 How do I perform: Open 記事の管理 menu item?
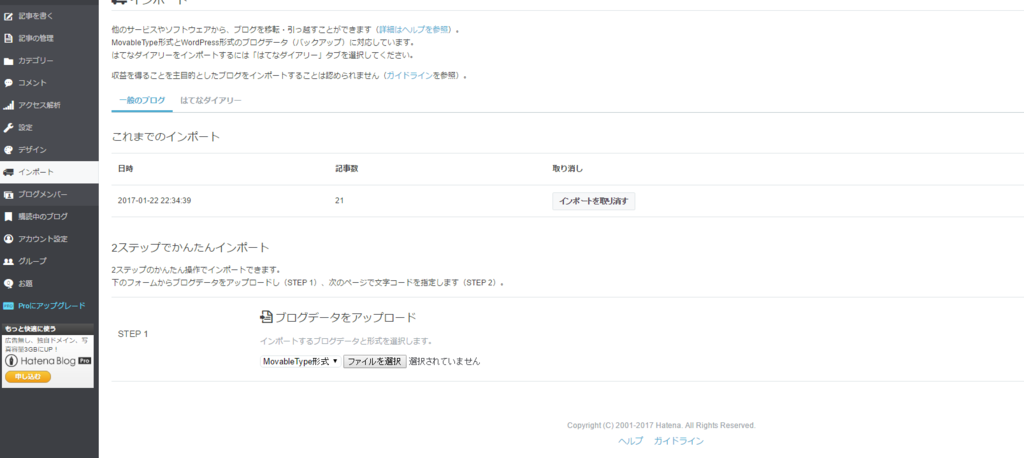49,39
